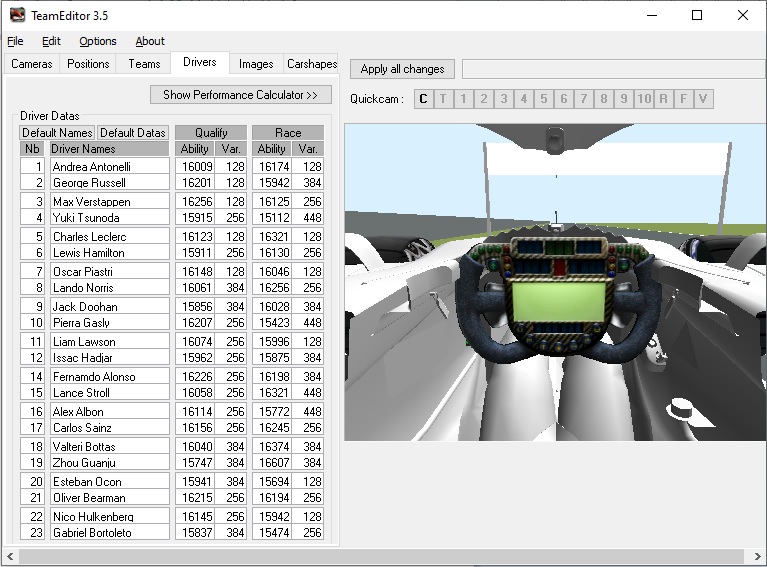Select Quickcam 5 button
Screen dimensions: 767x567
tap(543, 99)
